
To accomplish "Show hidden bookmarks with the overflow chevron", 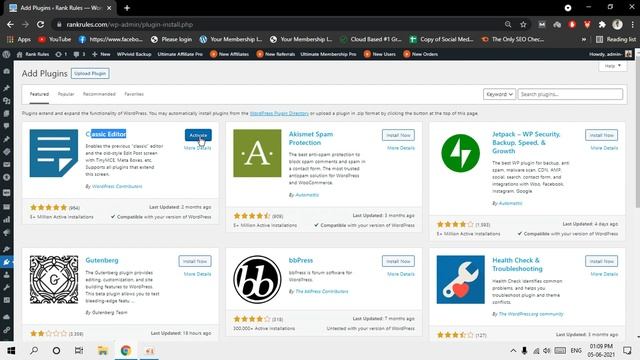I will (x=584, y=39).
